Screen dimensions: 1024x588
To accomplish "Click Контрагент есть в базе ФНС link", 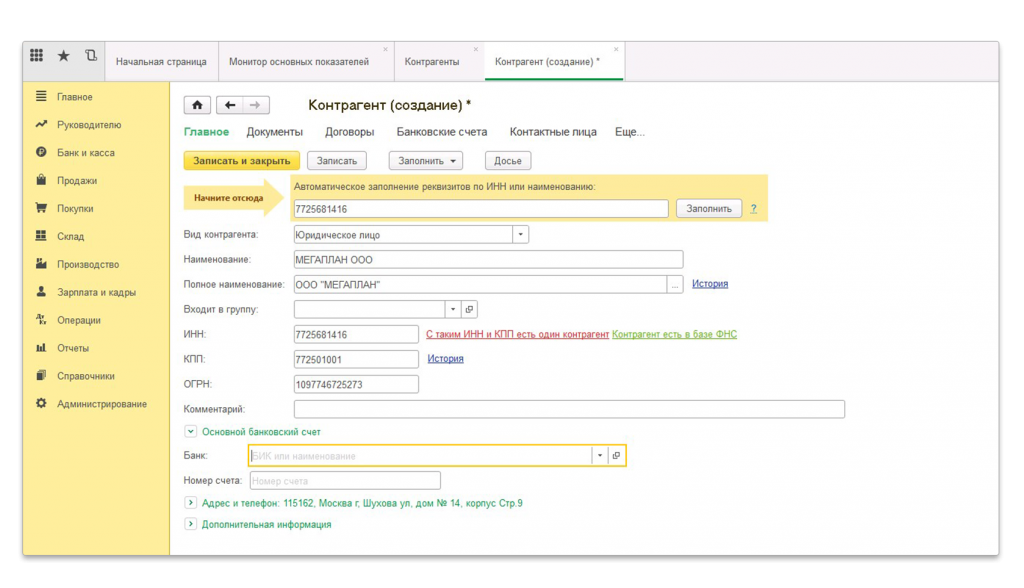I will pos(674,334).
